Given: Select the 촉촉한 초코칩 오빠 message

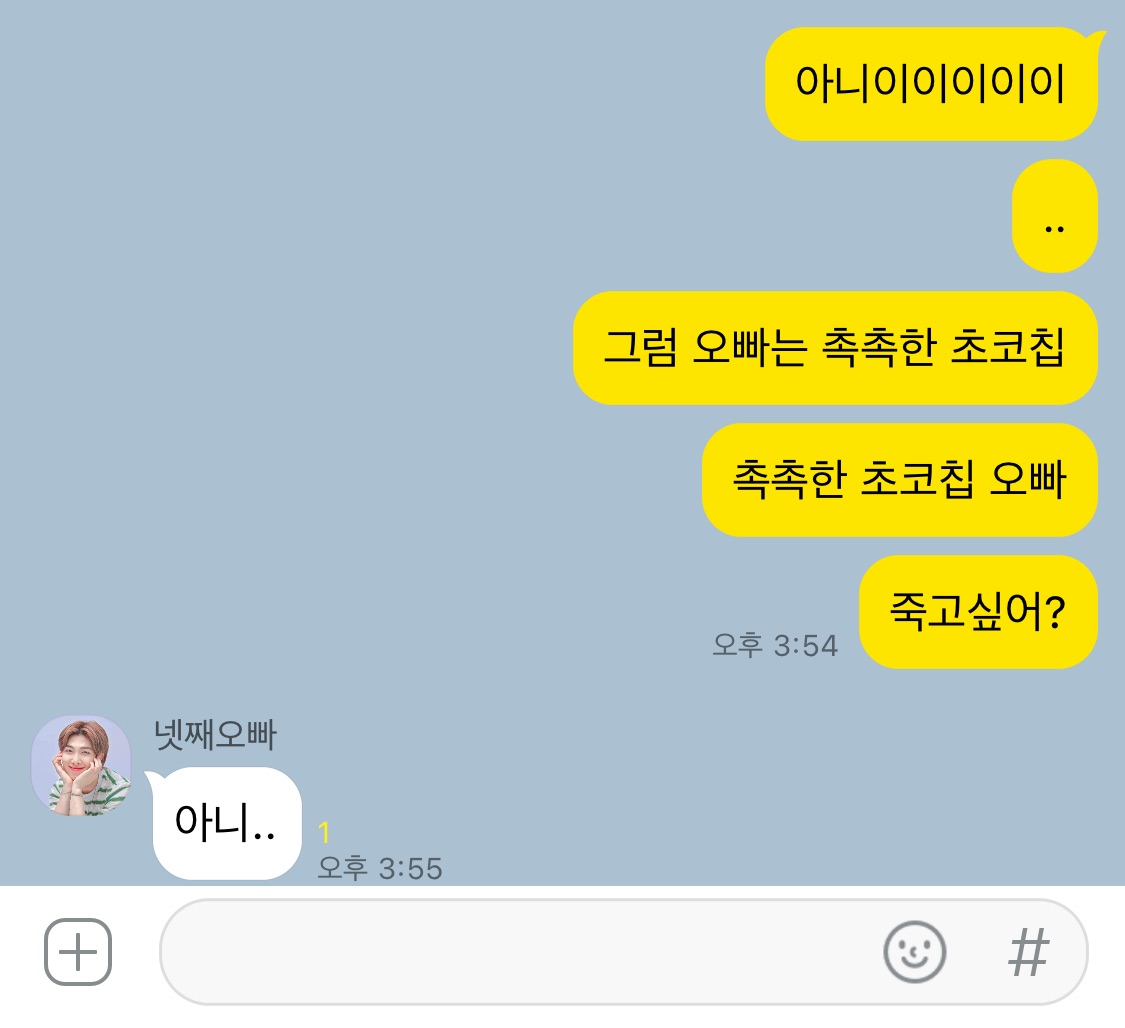Looking at the screenshot, I should pyautogui.click(x=900, y=480).
